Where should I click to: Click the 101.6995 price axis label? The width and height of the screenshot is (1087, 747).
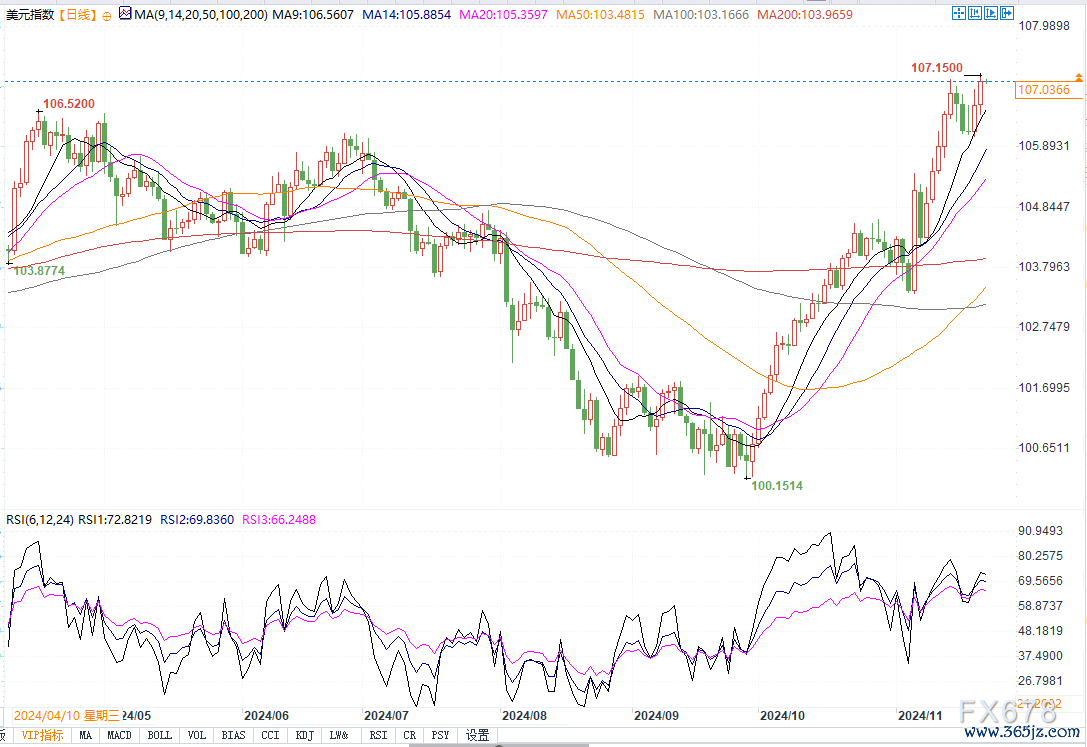(1044, 387)
